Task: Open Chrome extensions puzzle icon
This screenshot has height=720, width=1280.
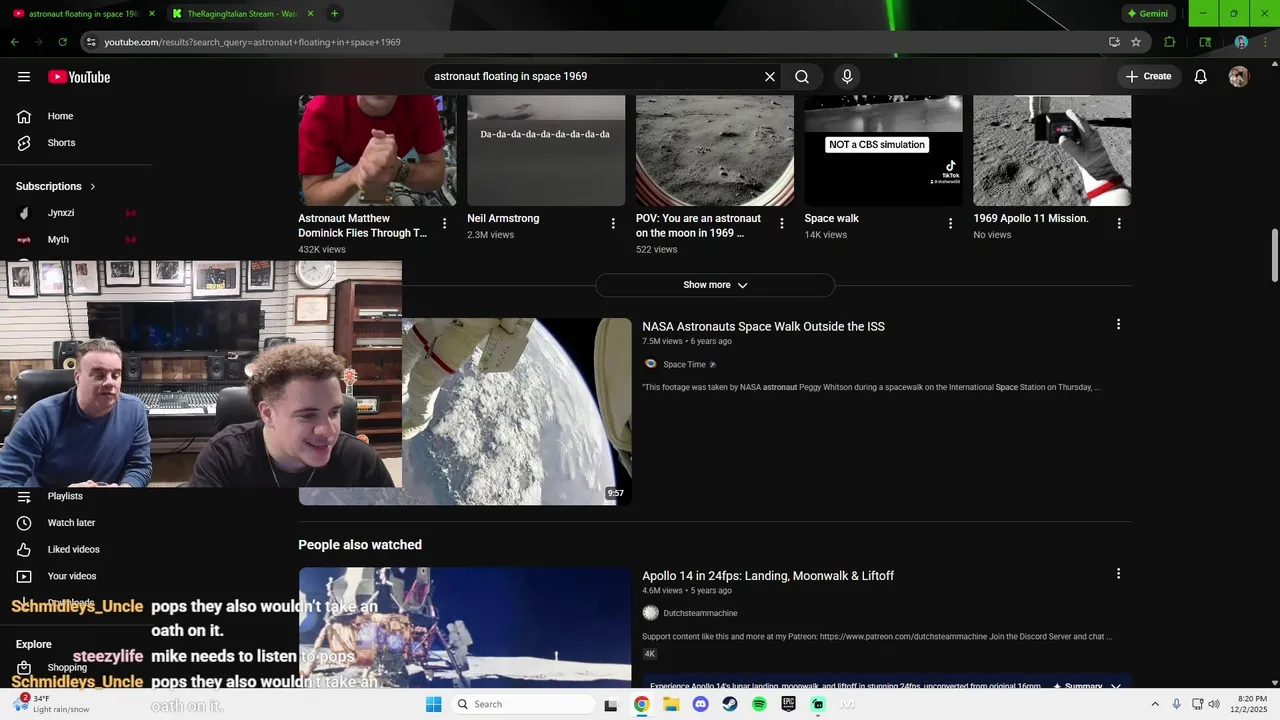Action: pyautogui.click(x=1169, y=42)
